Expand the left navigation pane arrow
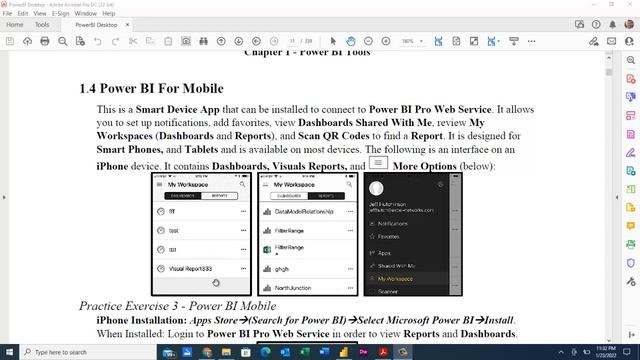640x360 pixels. click(x=4, y=197)
